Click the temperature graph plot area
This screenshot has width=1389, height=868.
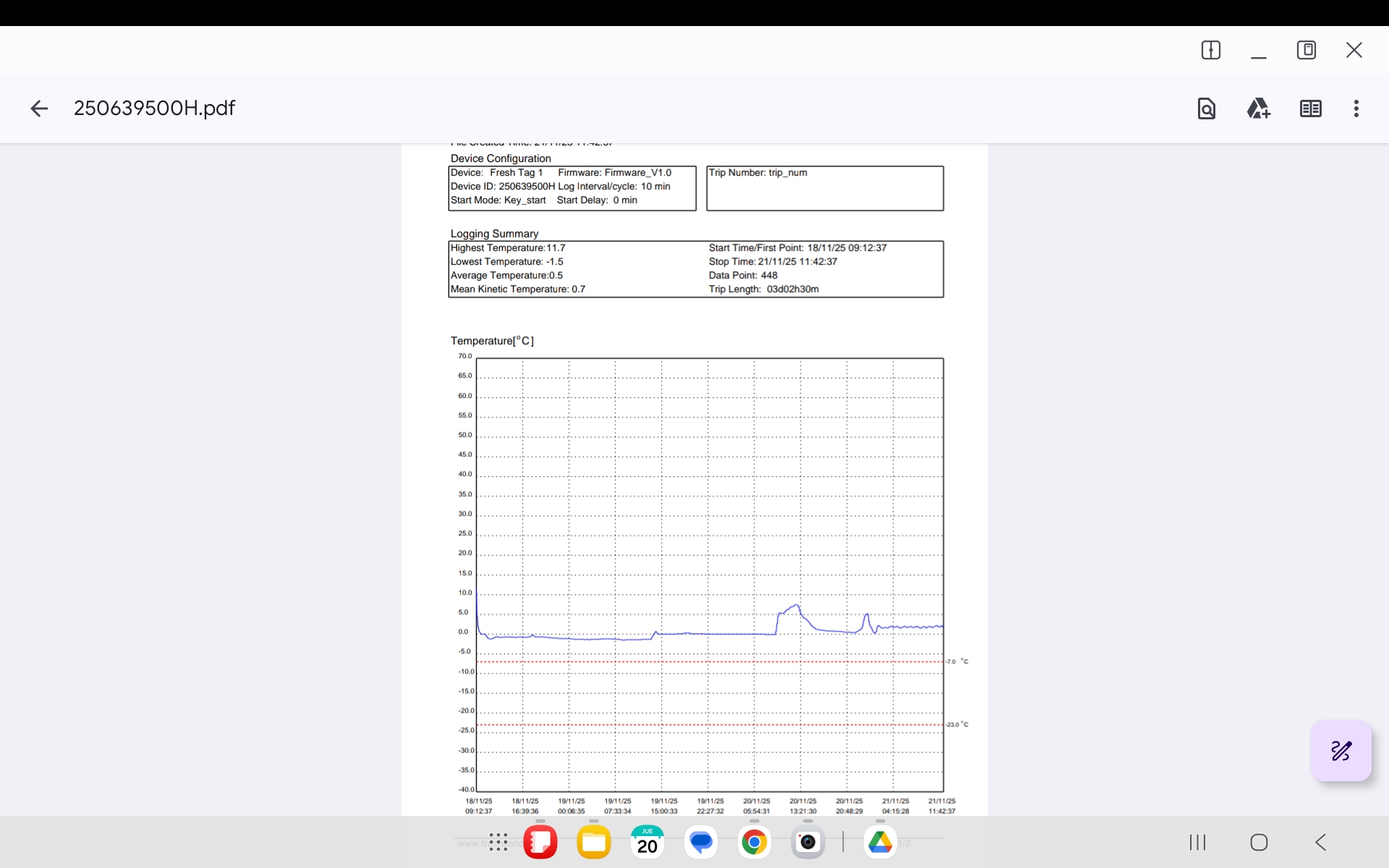pos(709,574)
